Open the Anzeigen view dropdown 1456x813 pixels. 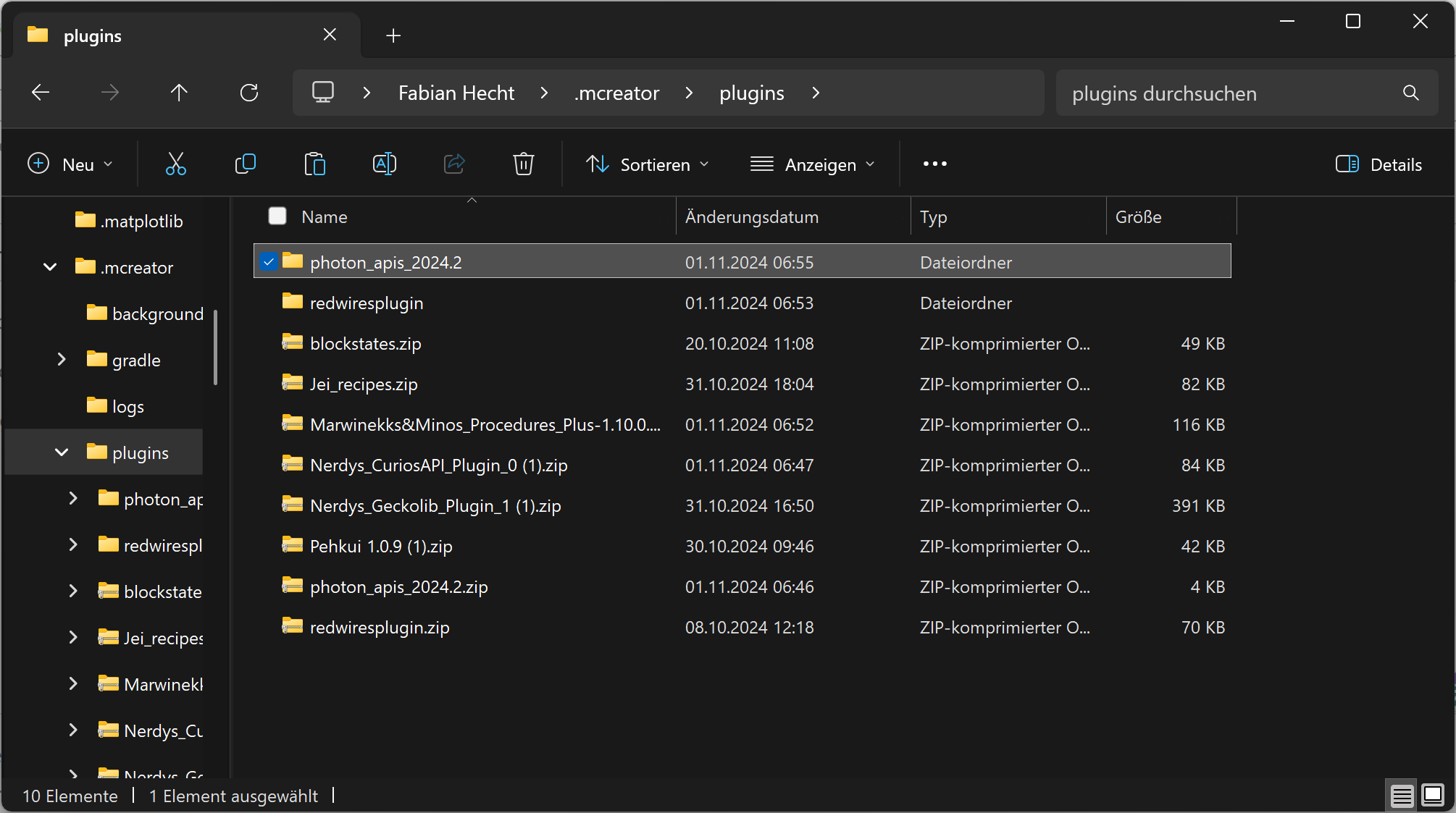point(813,164)
